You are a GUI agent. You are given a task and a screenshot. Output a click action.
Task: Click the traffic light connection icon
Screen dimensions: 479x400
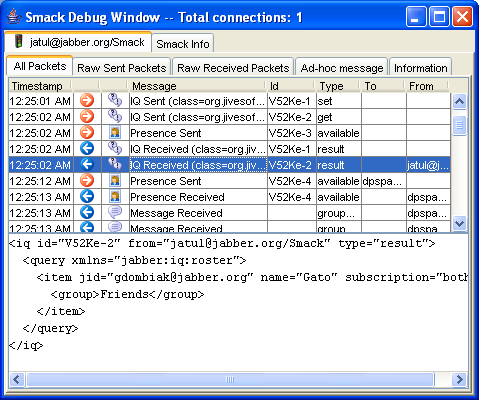click(19, 42)
